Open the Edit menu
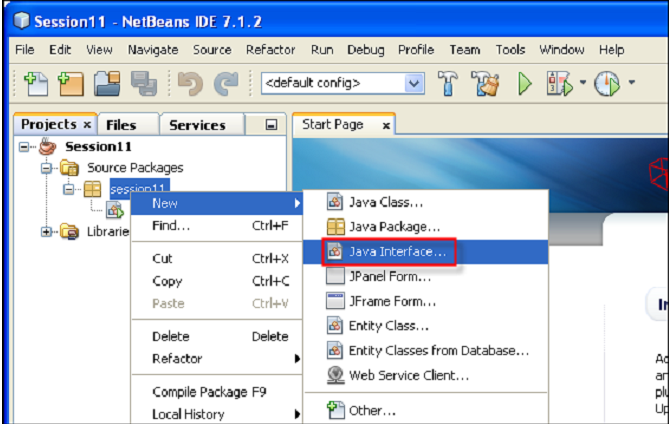Screen dimensions: 669x425 pos(60,49)
